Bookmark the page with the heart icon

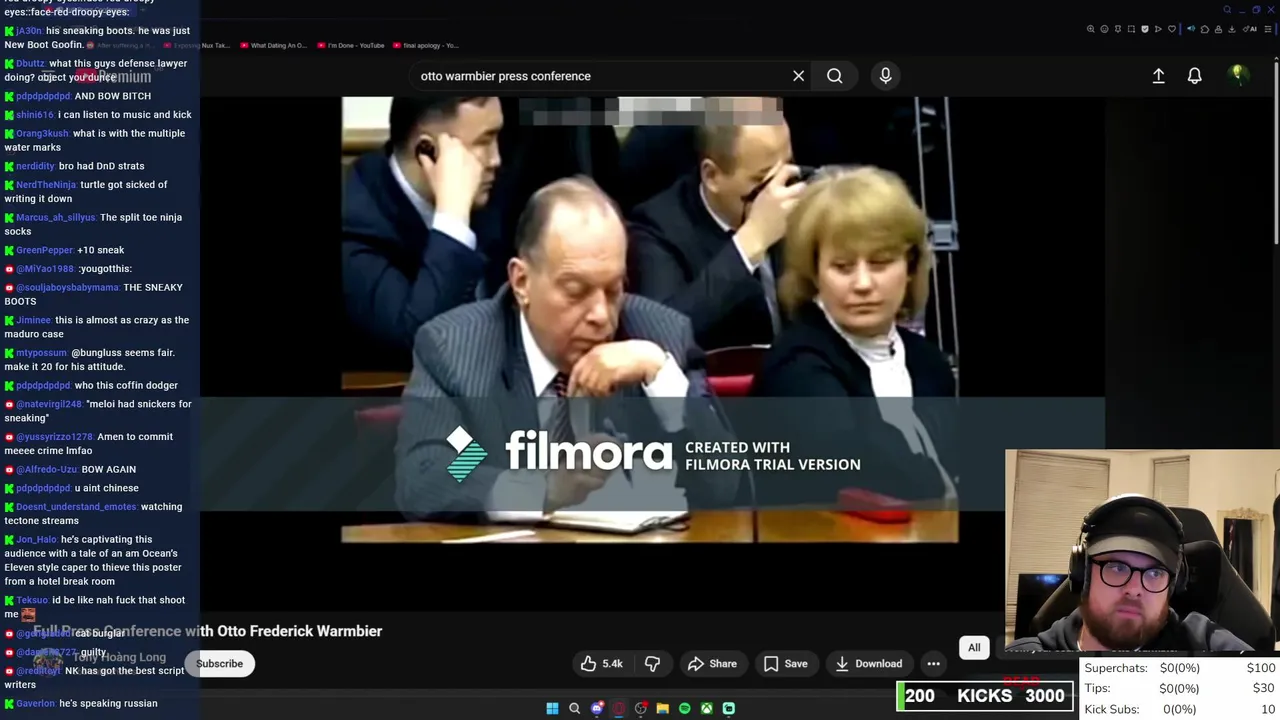pos(1172,29)
